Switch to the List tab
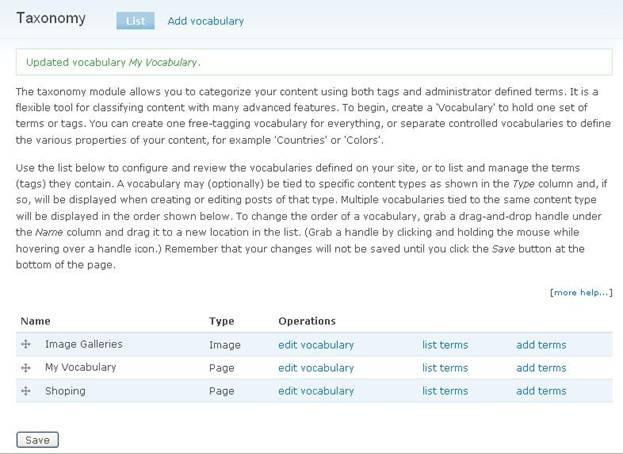The width and height of the screenshot is (623, 454). (x=134, y=20)
